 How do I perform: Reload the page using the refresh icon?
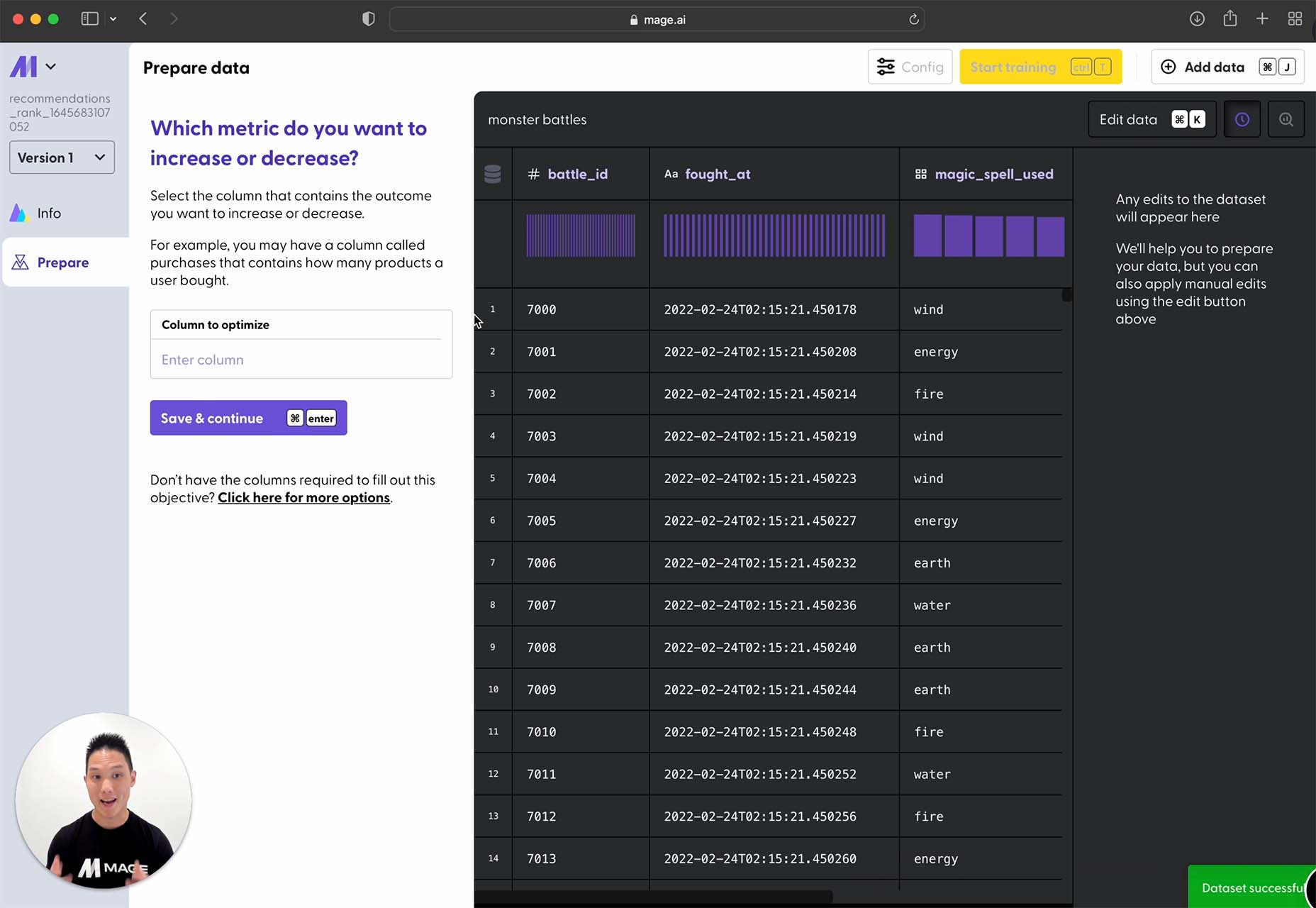(913, 19)
